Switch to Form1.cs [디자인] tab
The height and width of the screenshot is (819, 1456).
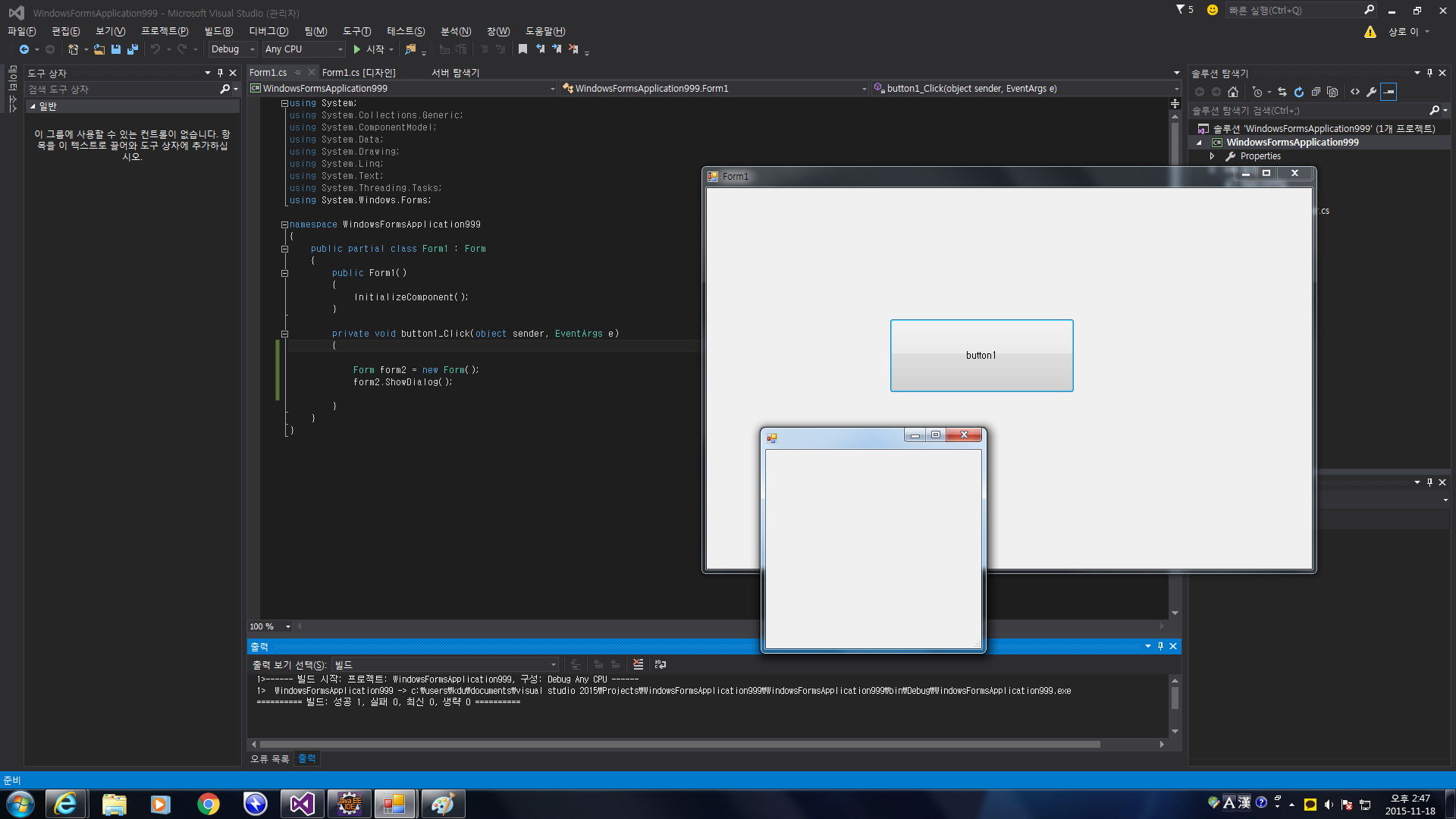(359, 73)
